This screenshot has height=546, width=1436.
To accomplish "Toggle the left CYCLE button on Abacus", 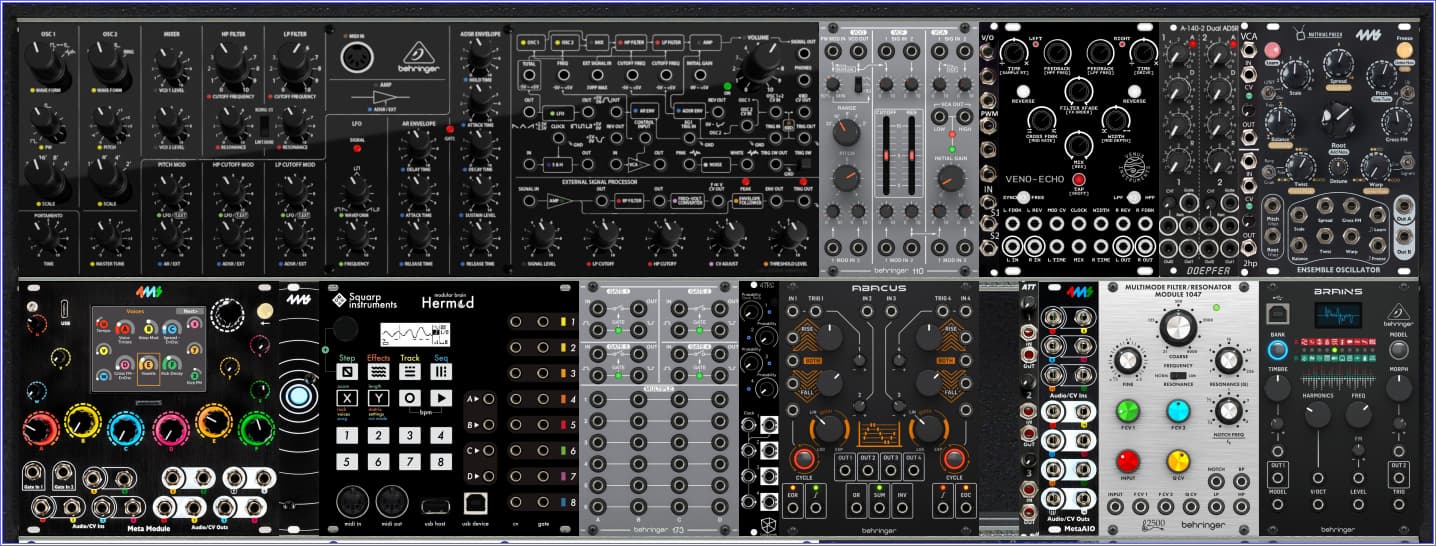I will 802,459.
